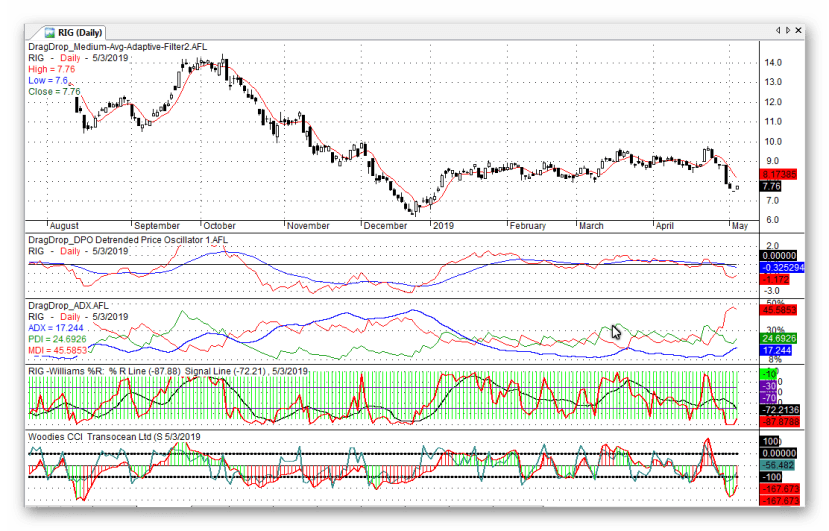Screen dimensions: 829x531
Task: Click the black 7.76 last price label
Action: 771,186
